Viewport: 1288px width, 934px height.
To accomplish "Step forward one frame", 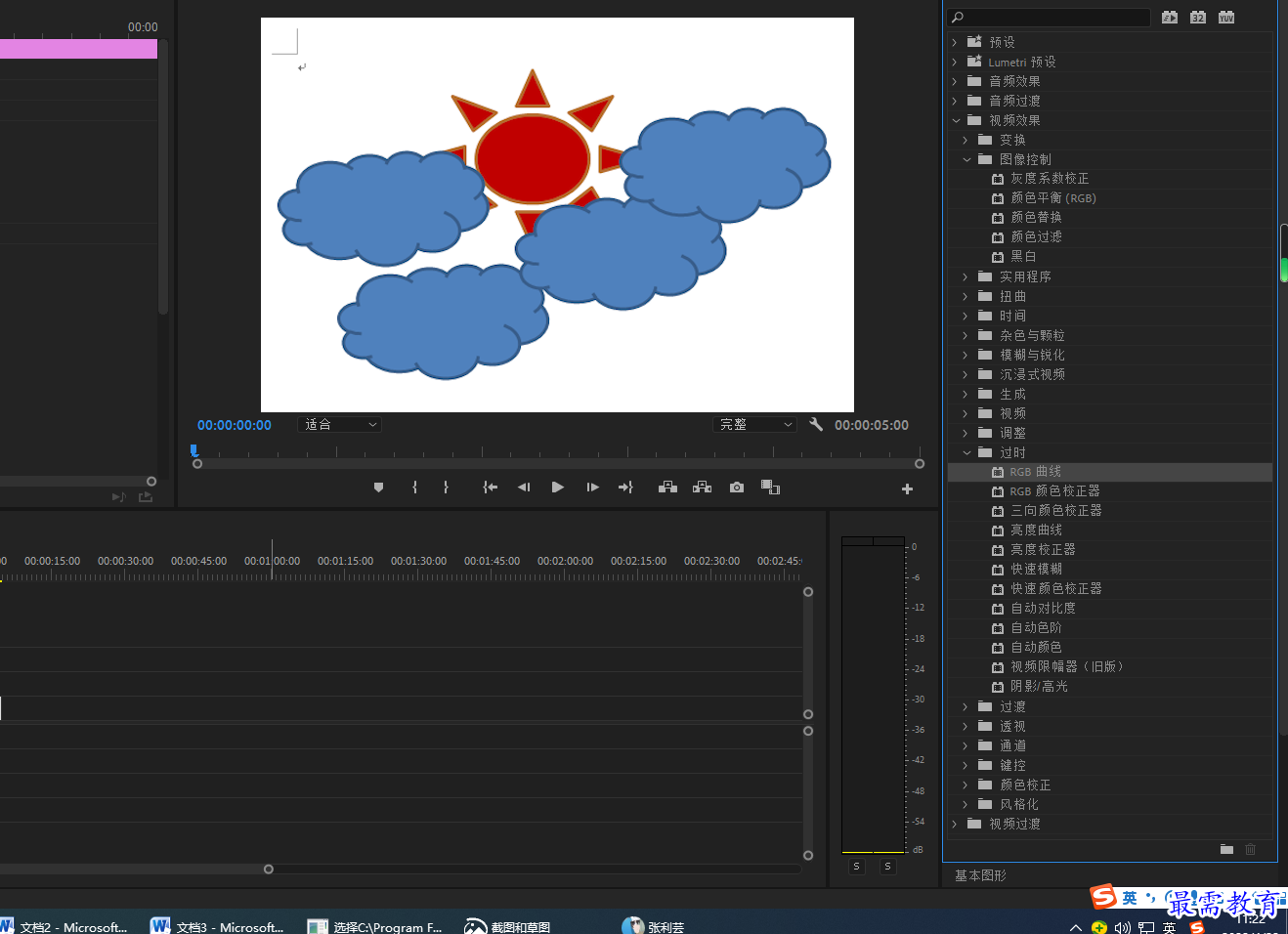I will click(x=592, y=488).
